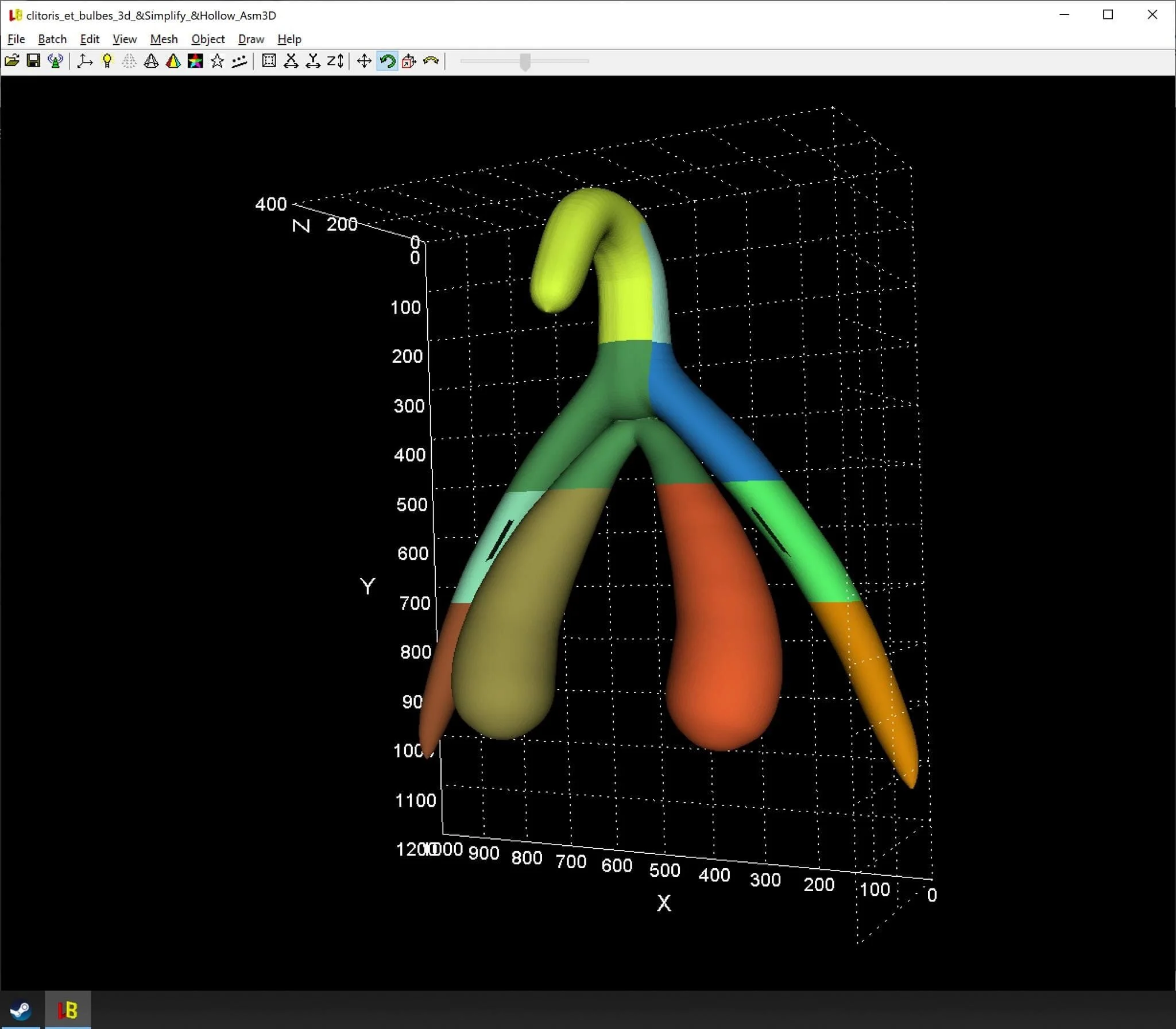Image resolution: width=1176 pixels, height=1029 pixels.
Task: Open the Mesh menu
Action: click(x=164, y=39)
